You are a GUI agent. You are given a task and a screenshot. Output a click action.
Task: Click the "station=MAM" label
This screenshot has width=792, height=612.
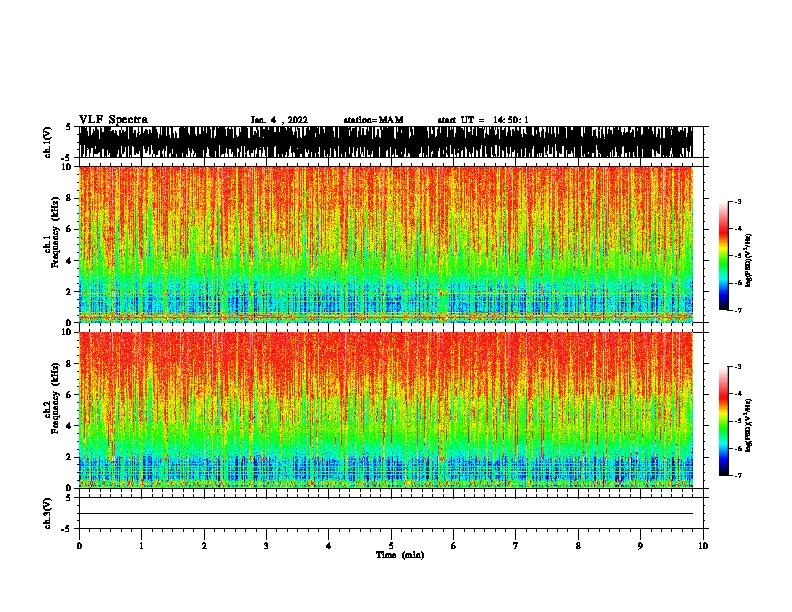(x=373, y=120)
